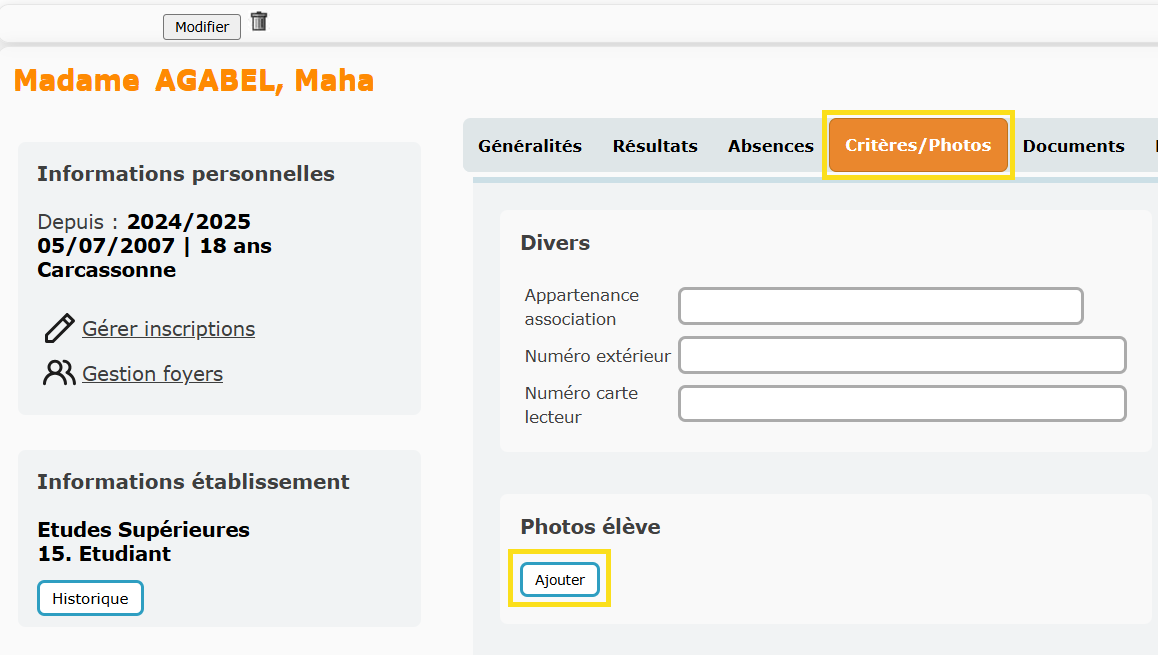Click the people icon beside Gestion foyers
Image resolution: width=1158 pixels, height=655 pixels.
pos(59,374)
